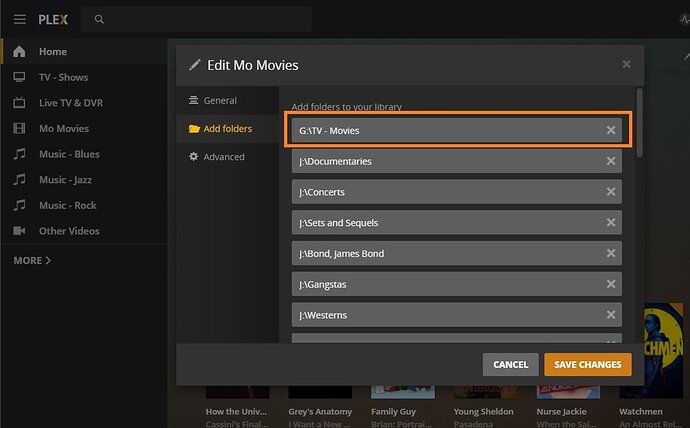Open the Grey's Anatomy title
This screenshot has height=428, width=690.
320,412
